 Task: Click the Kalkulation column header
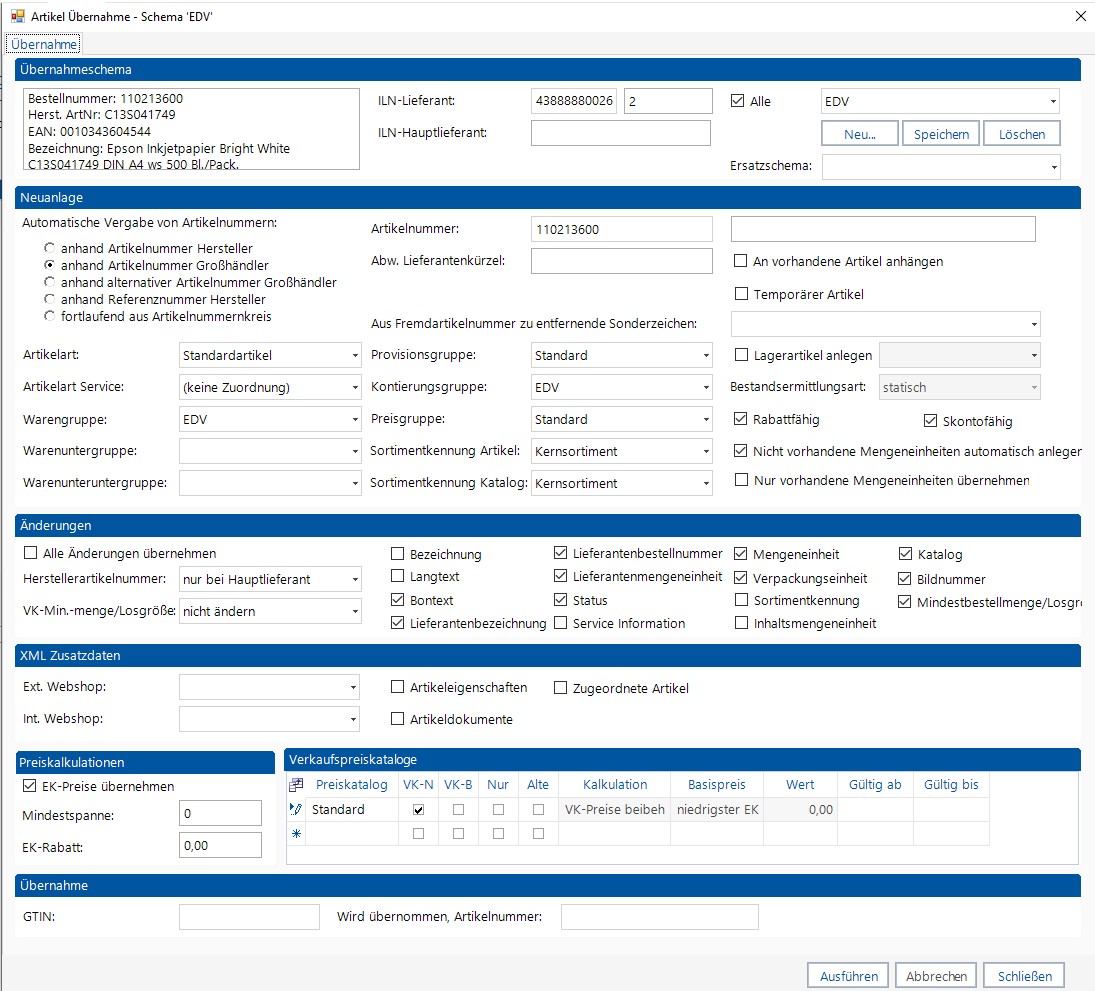(x=615, y=784)
